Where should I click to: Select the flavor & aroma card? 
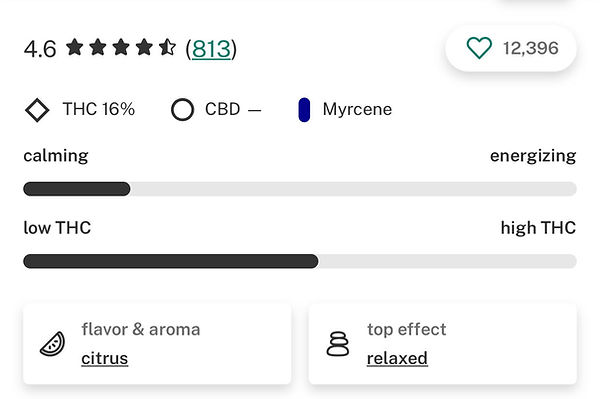pos(157,344)
